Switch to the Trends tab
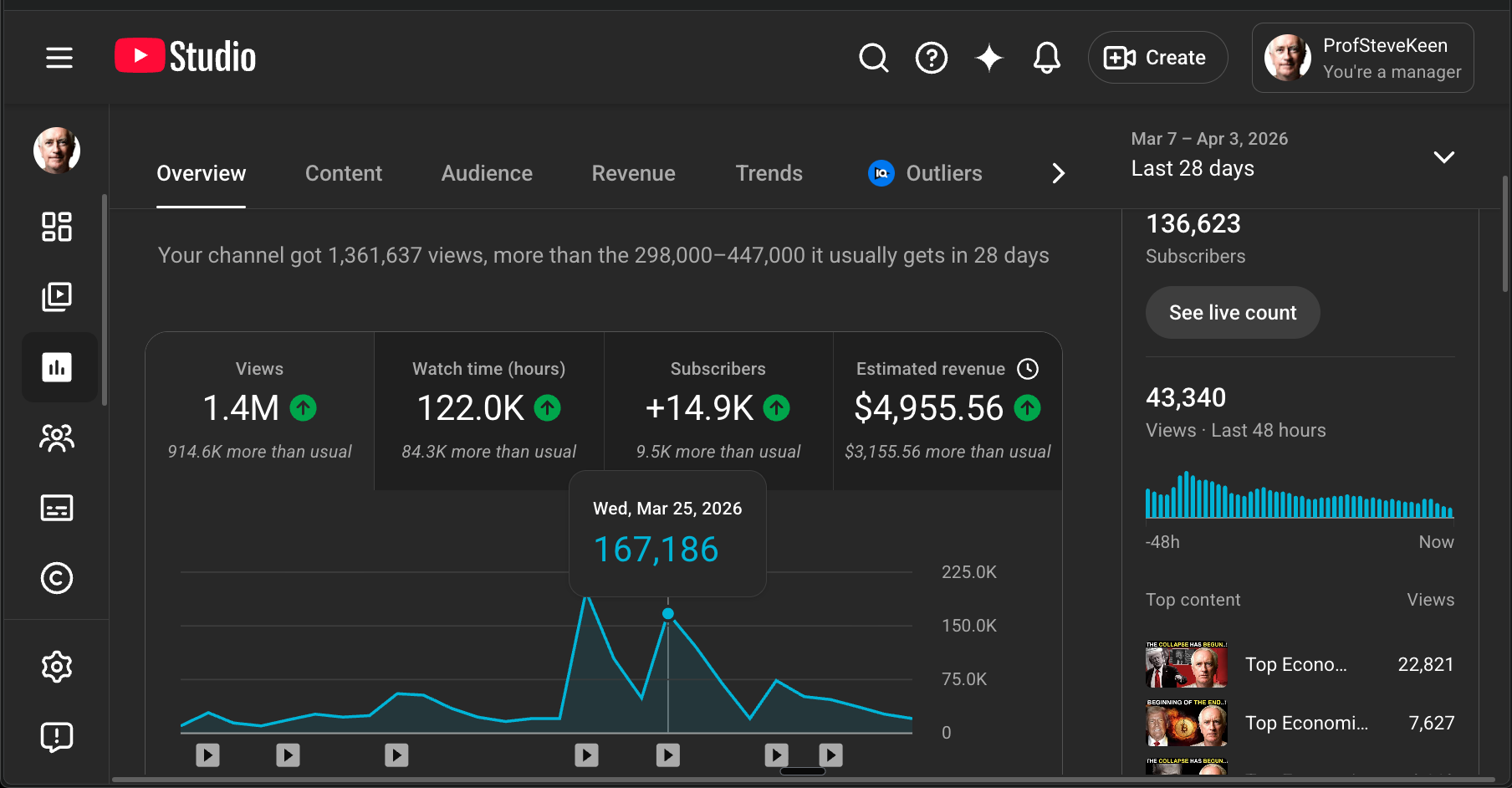Viewport: 1512px width, 788px height. 769,173
